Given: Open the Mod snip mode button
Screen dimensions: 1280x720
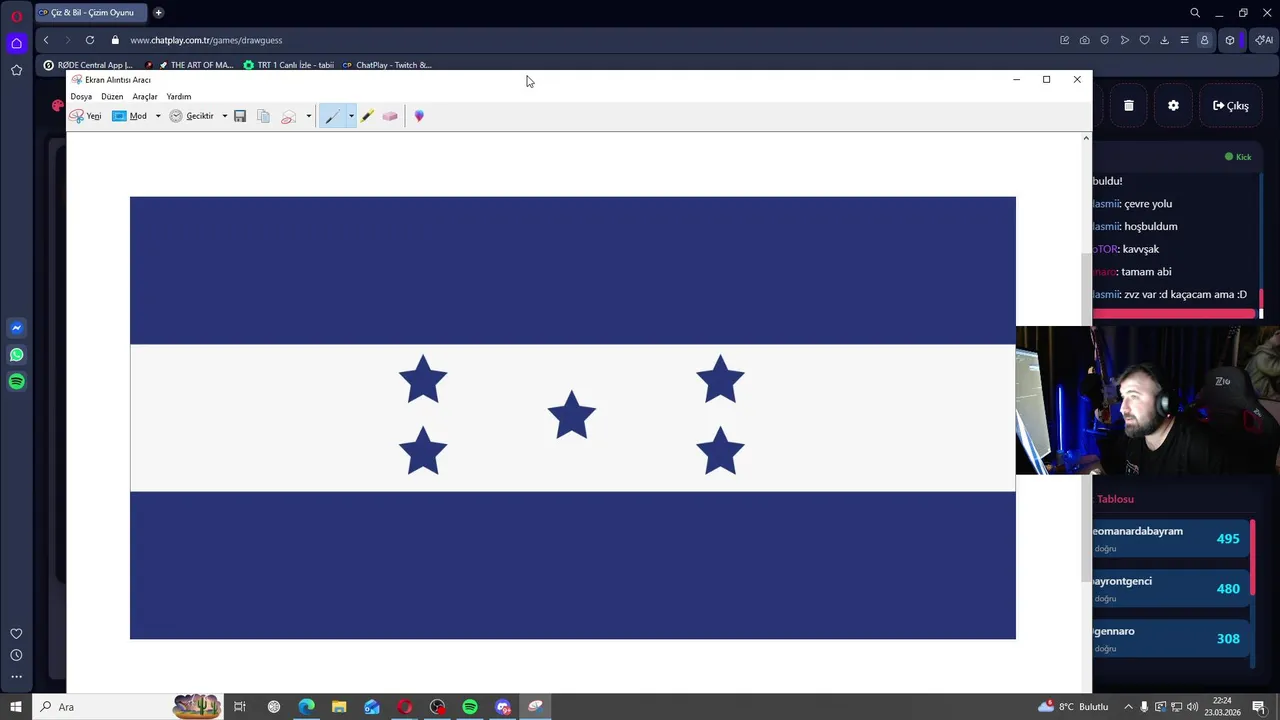Looking at the screenshot, I should pyautogui.click(x=129, y=116).
